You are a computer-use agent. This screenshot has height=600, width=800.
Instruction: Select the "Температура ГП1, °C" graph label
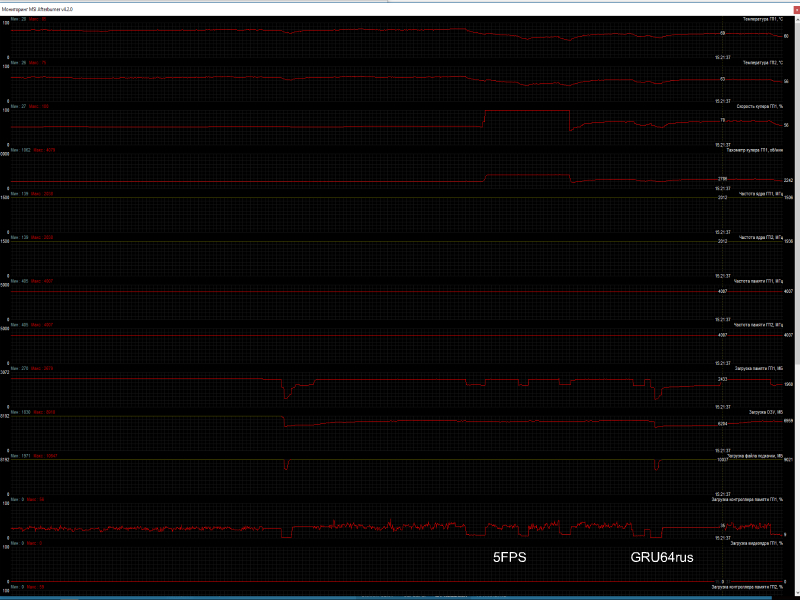pyautogui.click(x=763, y=19)
